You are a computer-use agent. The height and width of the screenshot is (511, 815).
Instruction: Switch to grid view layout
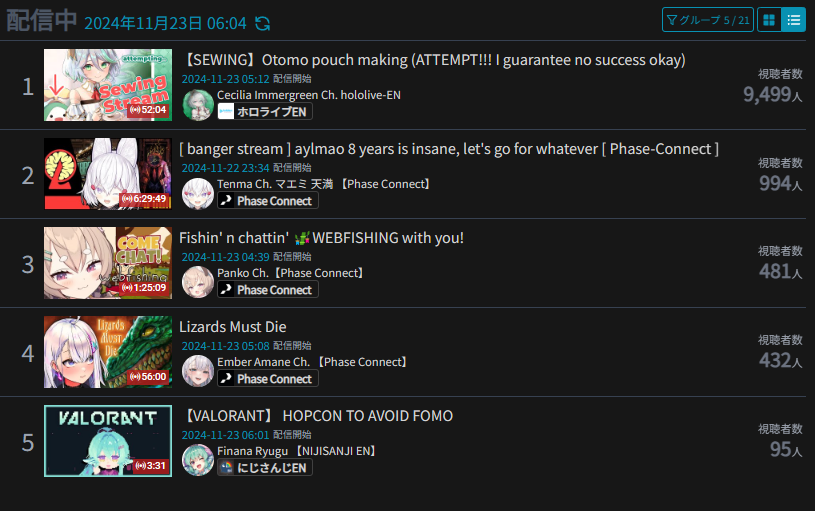769,20
